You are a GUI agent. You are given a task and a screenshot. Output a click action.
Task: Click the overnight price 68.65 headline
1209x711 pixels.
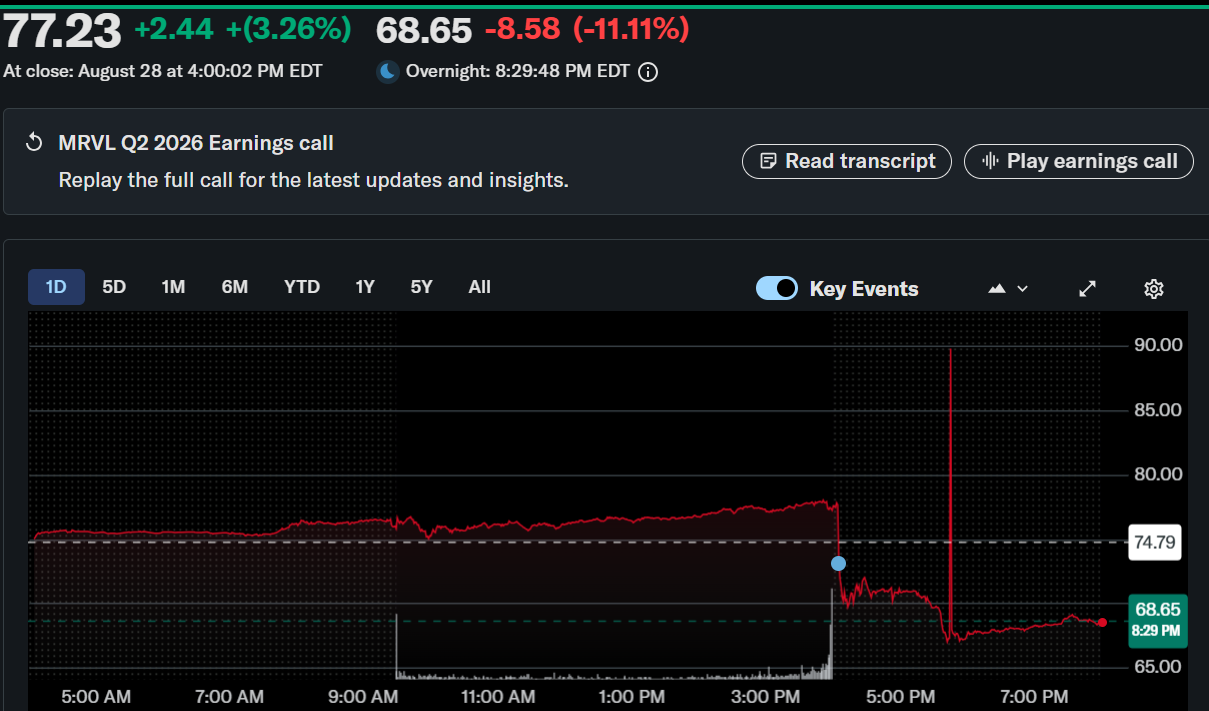tap(424, 30)
